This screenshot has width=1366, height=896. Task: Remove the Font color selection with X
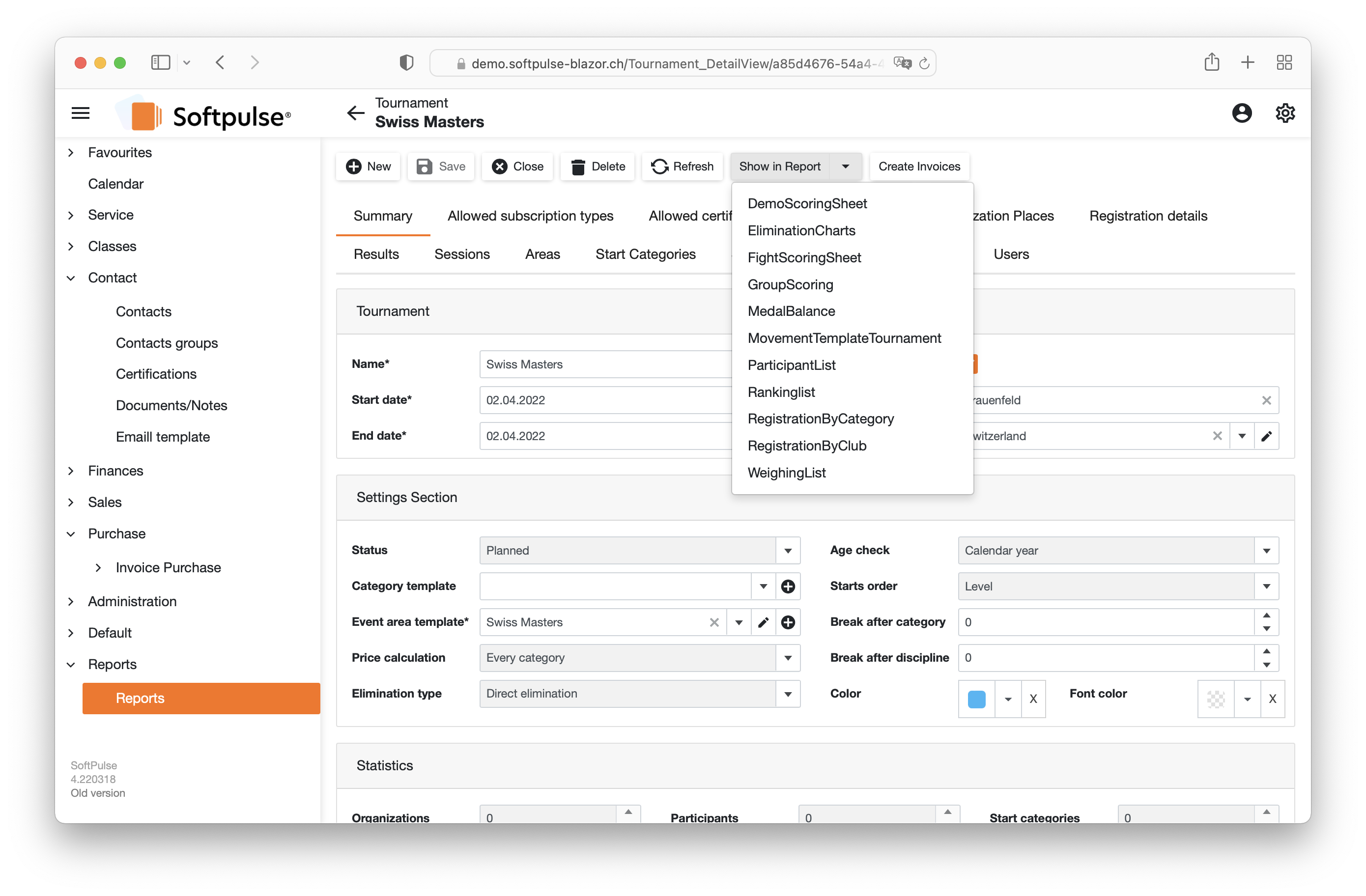coord(1273,699)
